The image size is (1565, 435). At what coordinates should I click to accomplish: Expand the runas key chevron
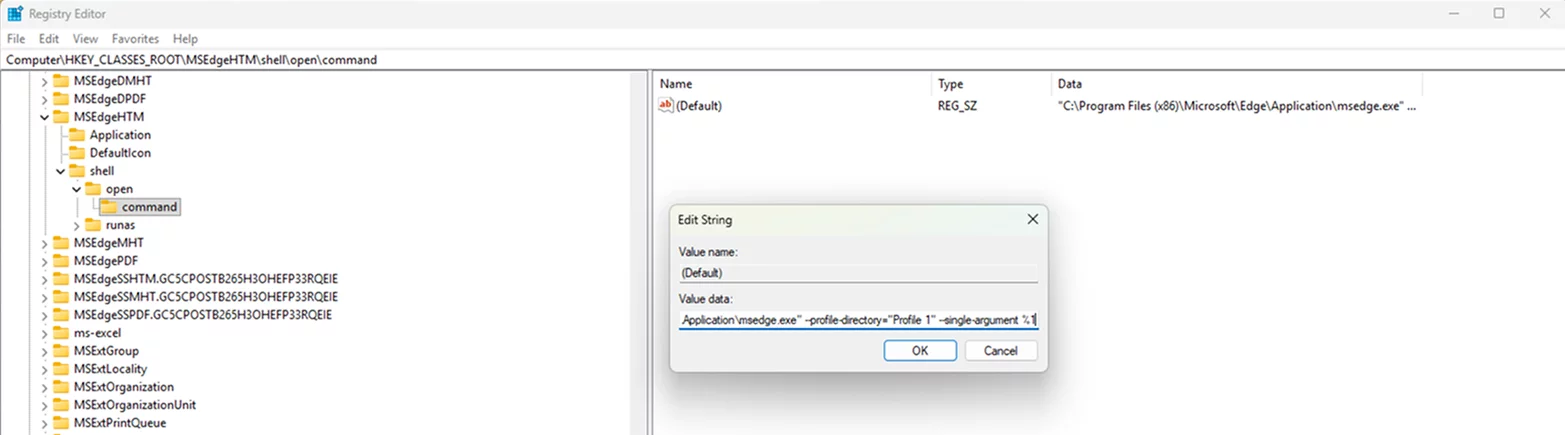(x=76, y=225)
